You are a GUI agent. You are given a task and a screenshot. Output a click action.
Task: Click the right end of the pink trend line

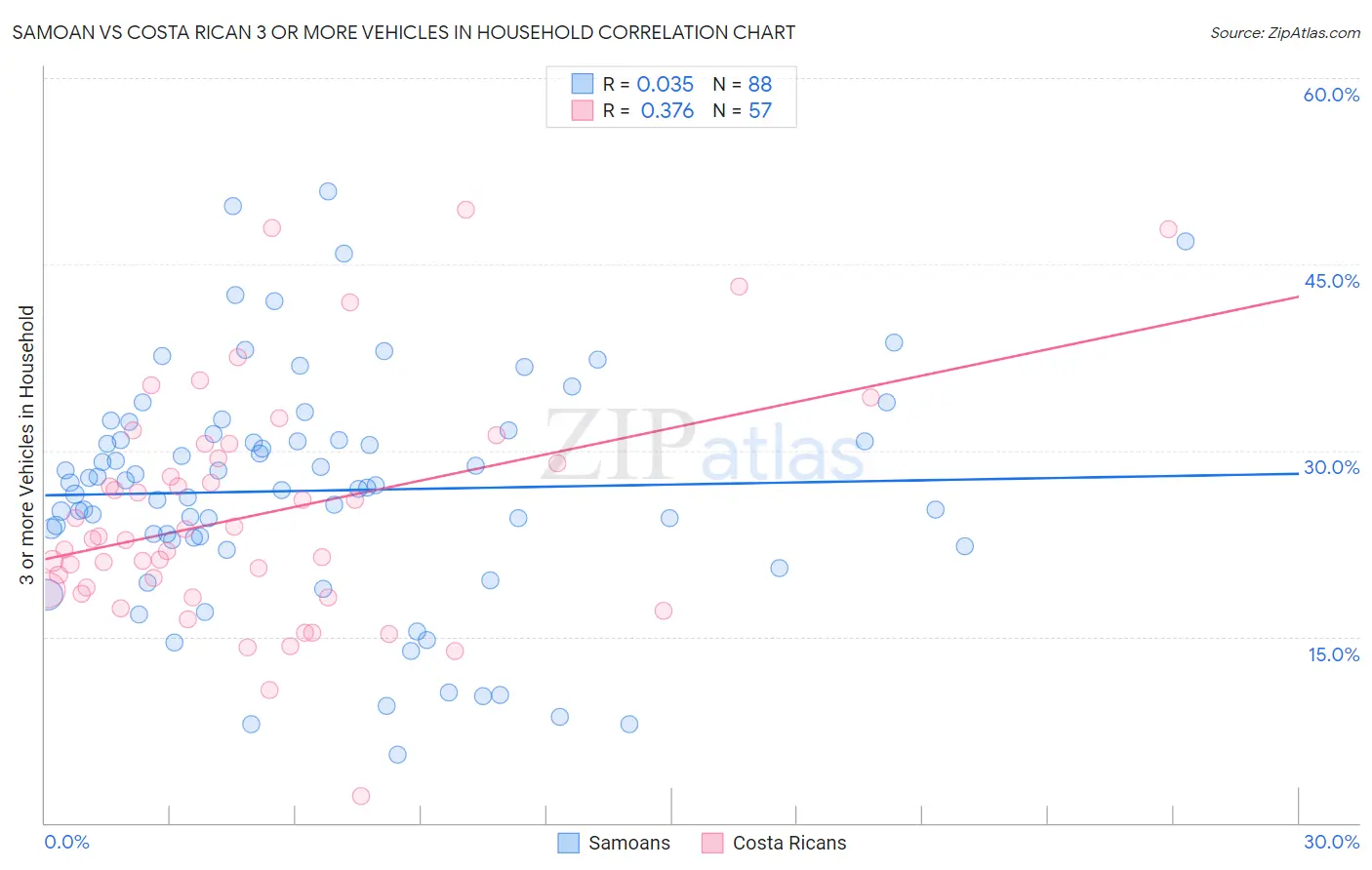(x=1298, y=296)
